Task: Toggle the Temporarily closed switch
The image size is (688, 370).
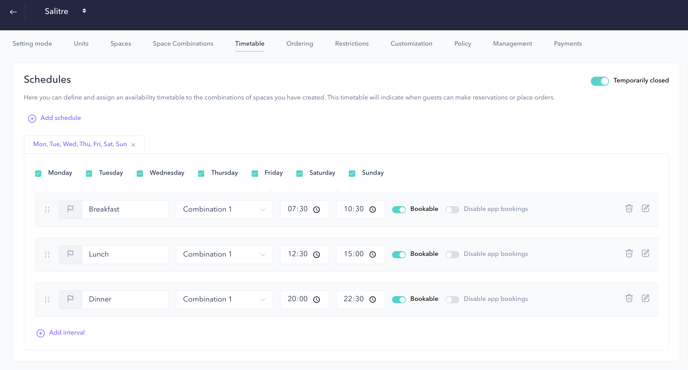Action: coord(599,81)
